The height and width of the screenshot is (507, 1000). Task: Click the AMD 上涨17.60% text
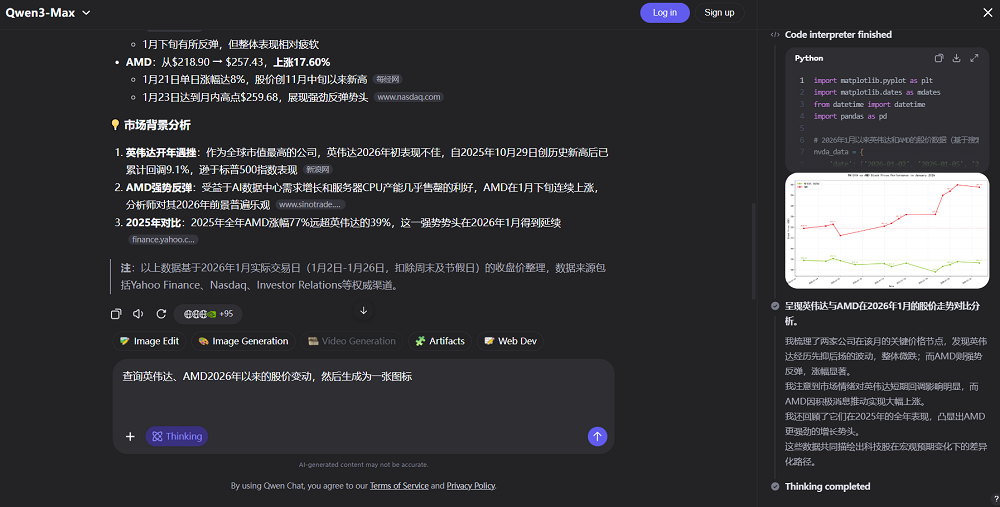228,62
